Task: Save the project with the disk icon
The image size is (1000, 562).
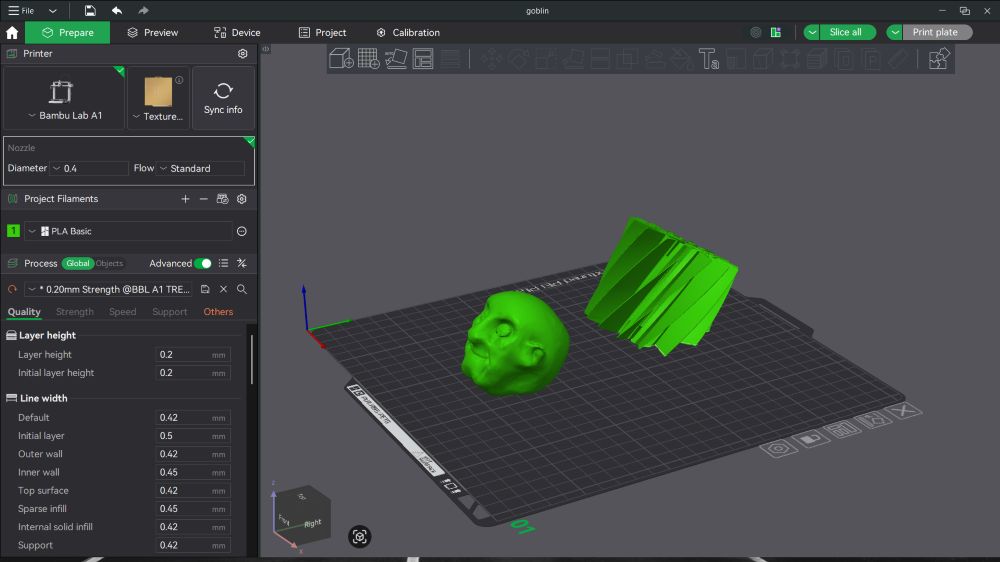Action: [90, 10]
